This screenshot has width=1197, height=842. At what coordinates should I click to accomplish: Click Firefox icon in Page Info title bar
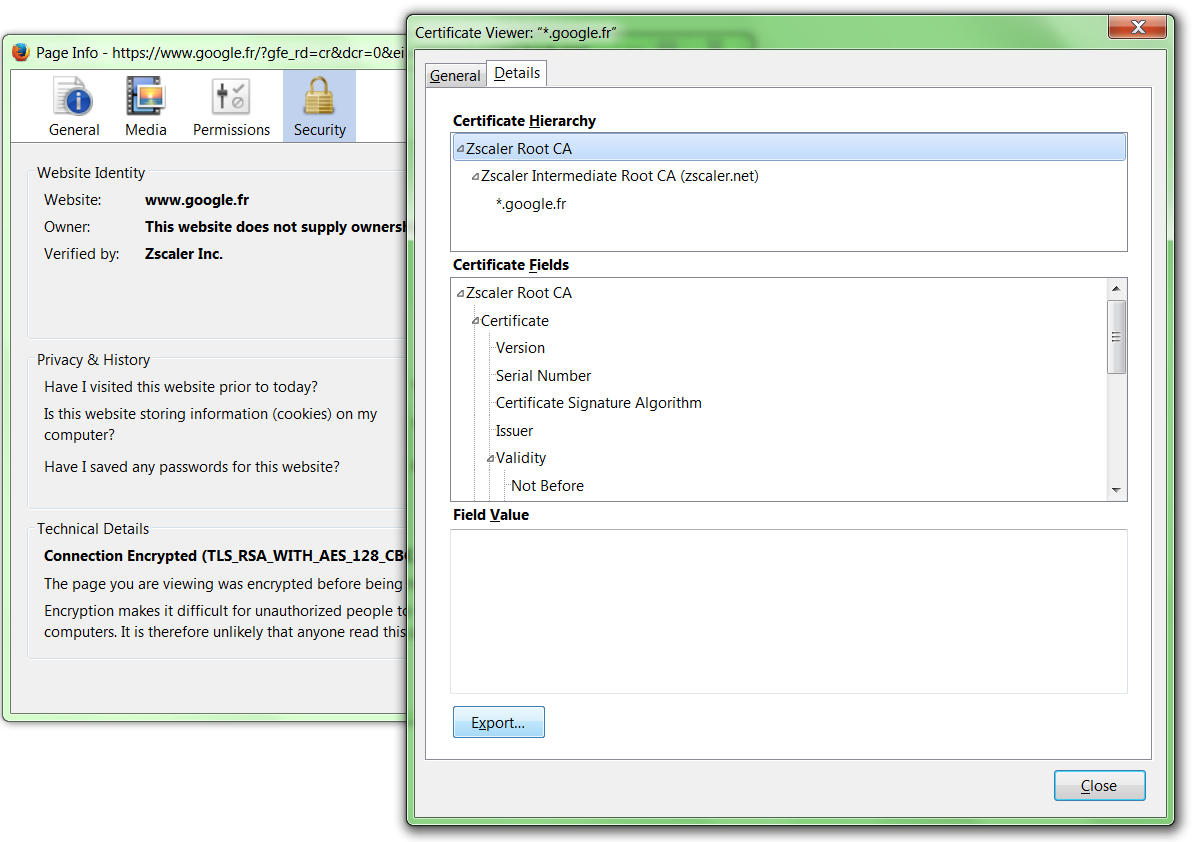coord(21,53)
